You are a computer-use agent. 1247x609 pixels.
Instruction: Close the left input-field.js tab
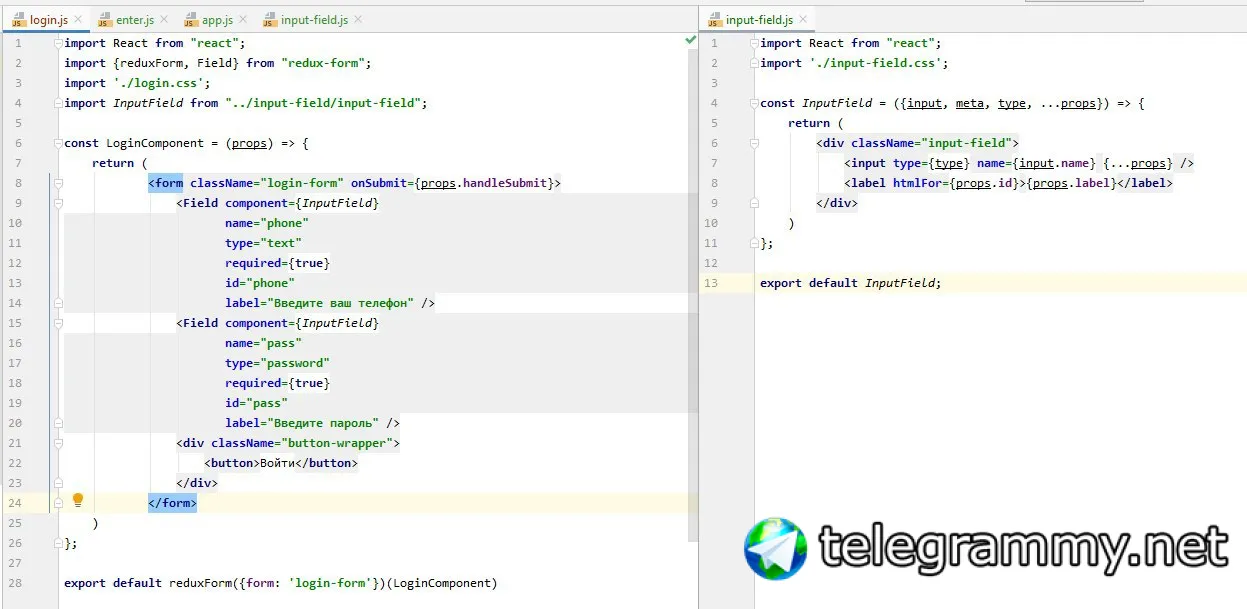click(358, 20)
